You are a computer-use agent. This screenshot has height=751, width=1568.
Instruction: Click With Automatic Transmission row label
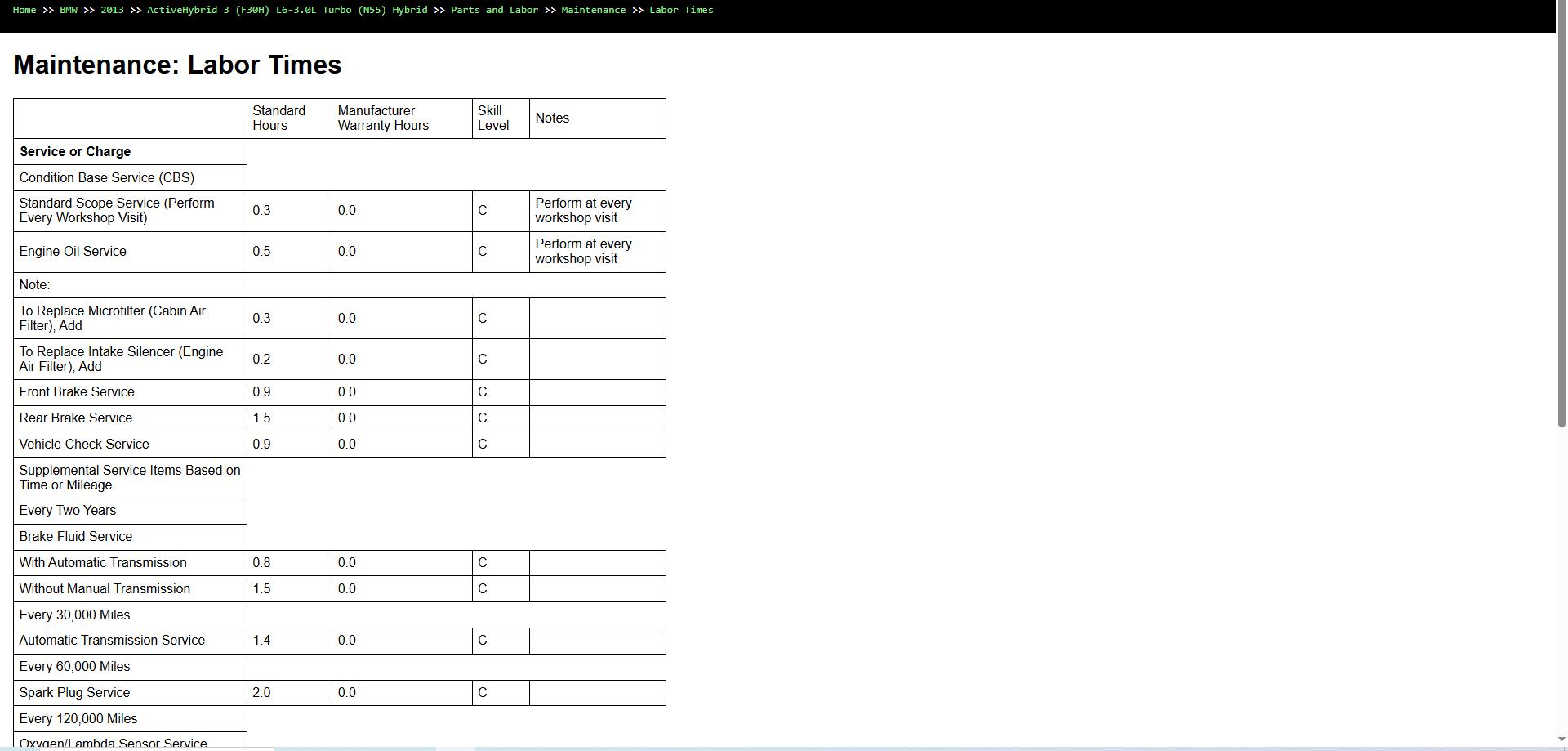pyautogui.click(x=130, y=563)
